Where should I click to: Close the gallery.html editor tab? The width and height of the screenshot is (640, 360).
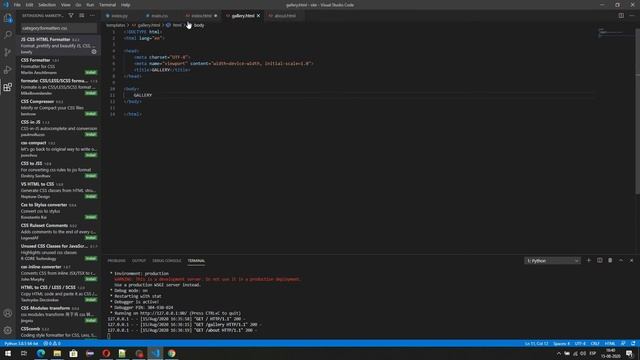[x=258, y=16]
